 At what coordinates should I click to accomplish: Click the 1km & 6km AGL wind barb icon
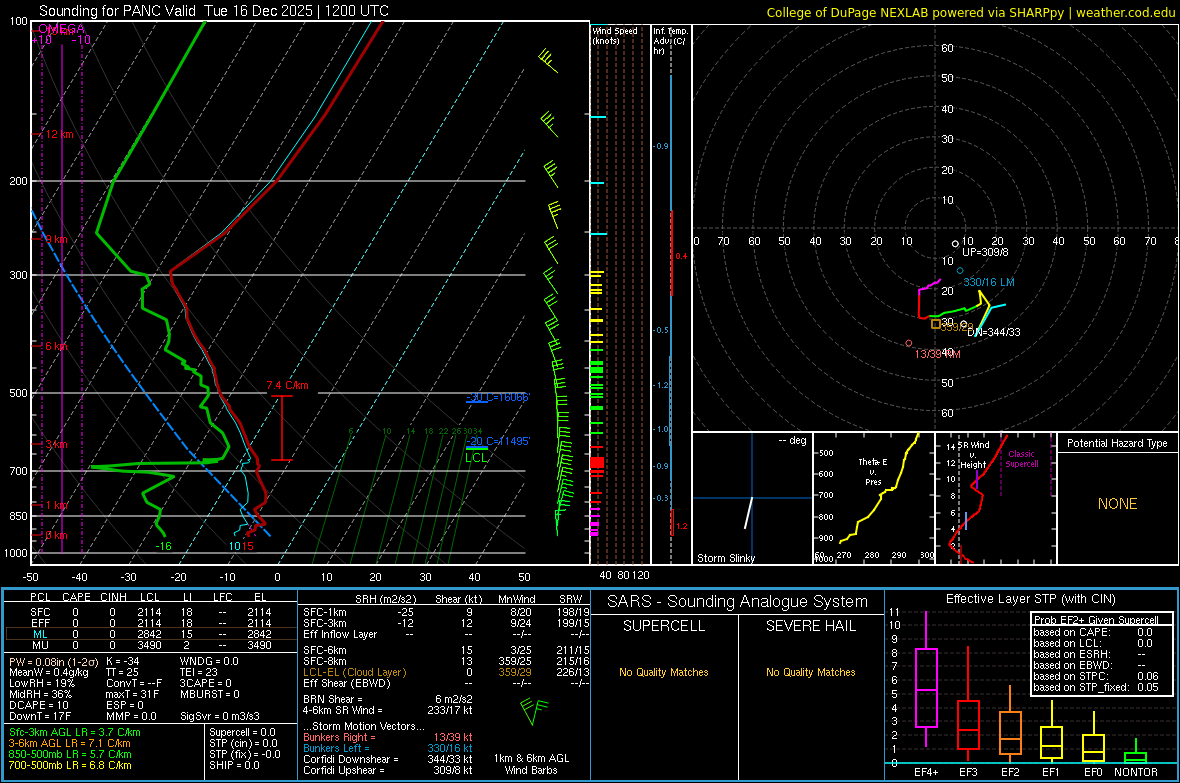coord(534,711)
